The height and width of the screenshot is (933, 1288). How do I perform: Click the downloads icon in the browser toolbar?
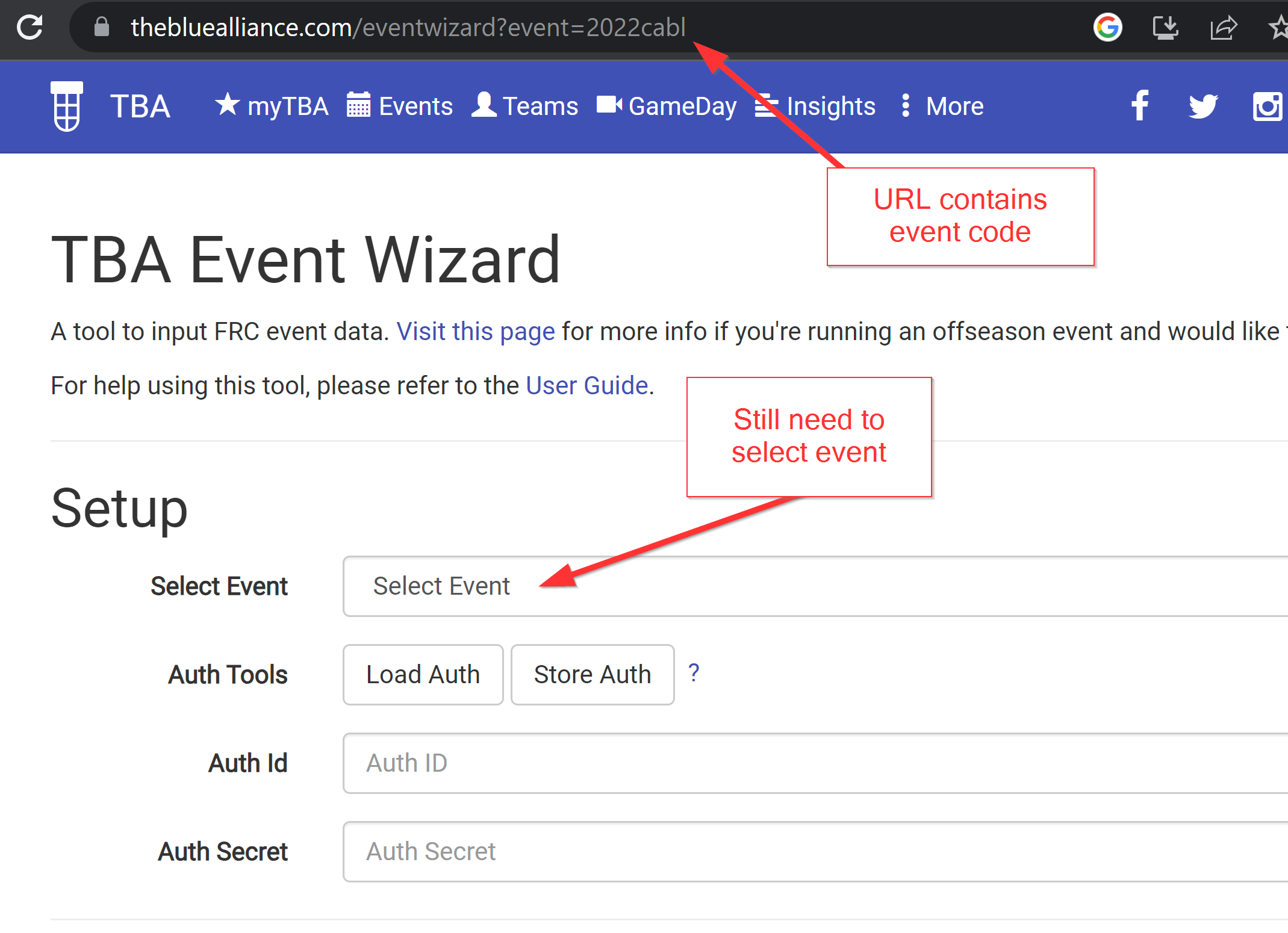(1165, 27)
